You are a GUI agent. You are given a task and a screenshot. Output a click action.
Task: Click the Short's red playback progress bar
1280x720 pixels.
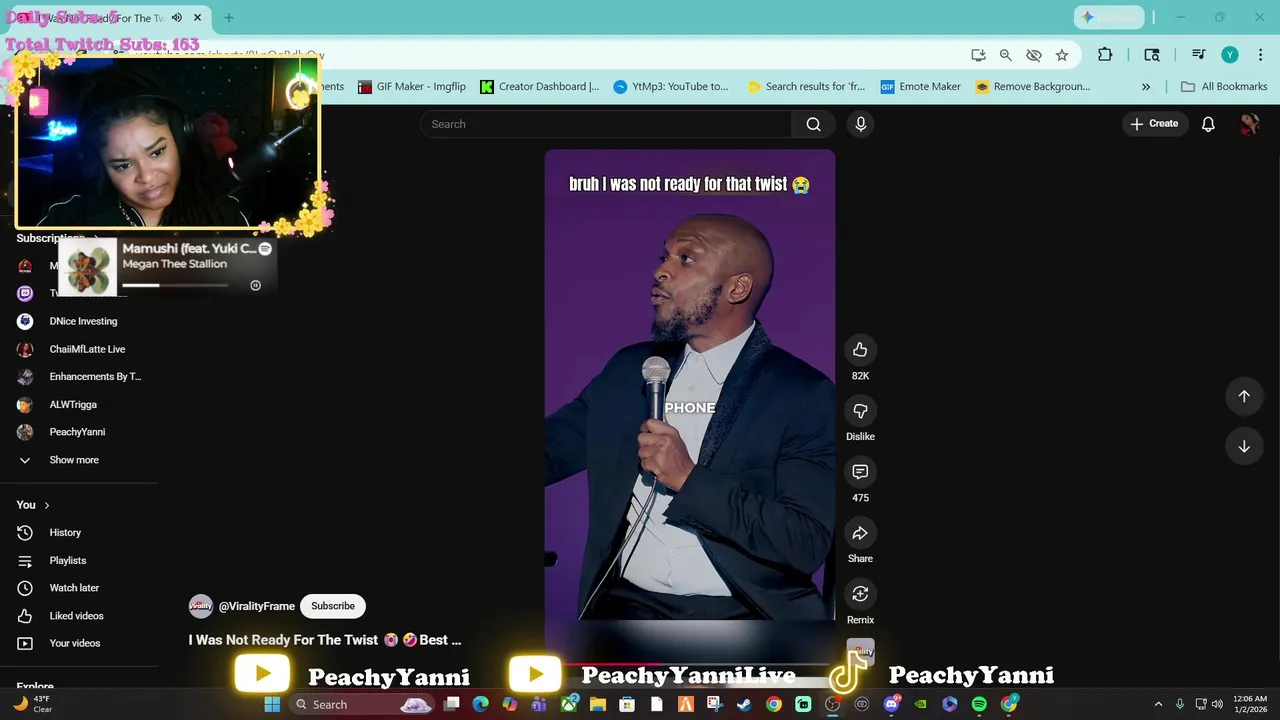pos(690,664)
